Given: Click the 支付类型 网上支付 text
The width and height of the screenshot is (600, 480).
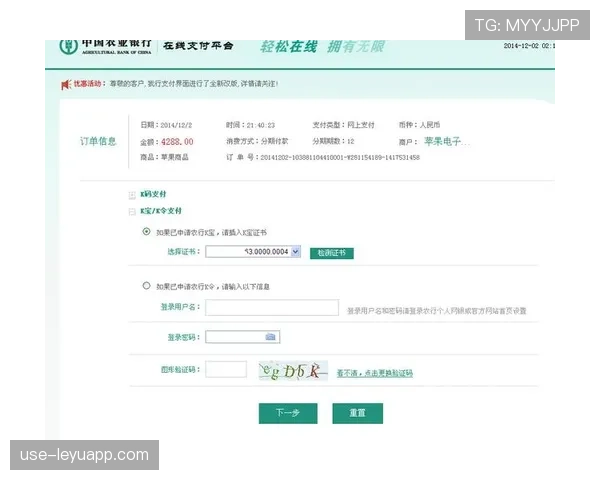Looking at the screenshot, I should [x=344, y=125].
